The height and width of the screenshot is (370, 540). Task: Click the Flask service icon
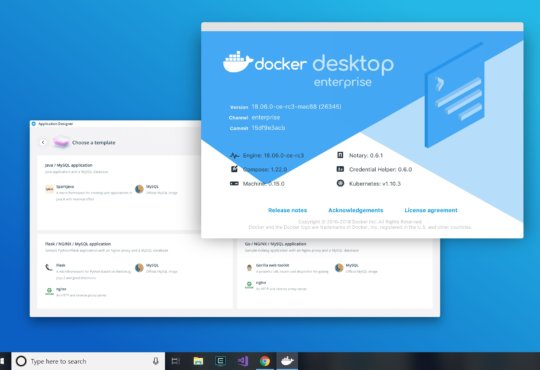49,267
